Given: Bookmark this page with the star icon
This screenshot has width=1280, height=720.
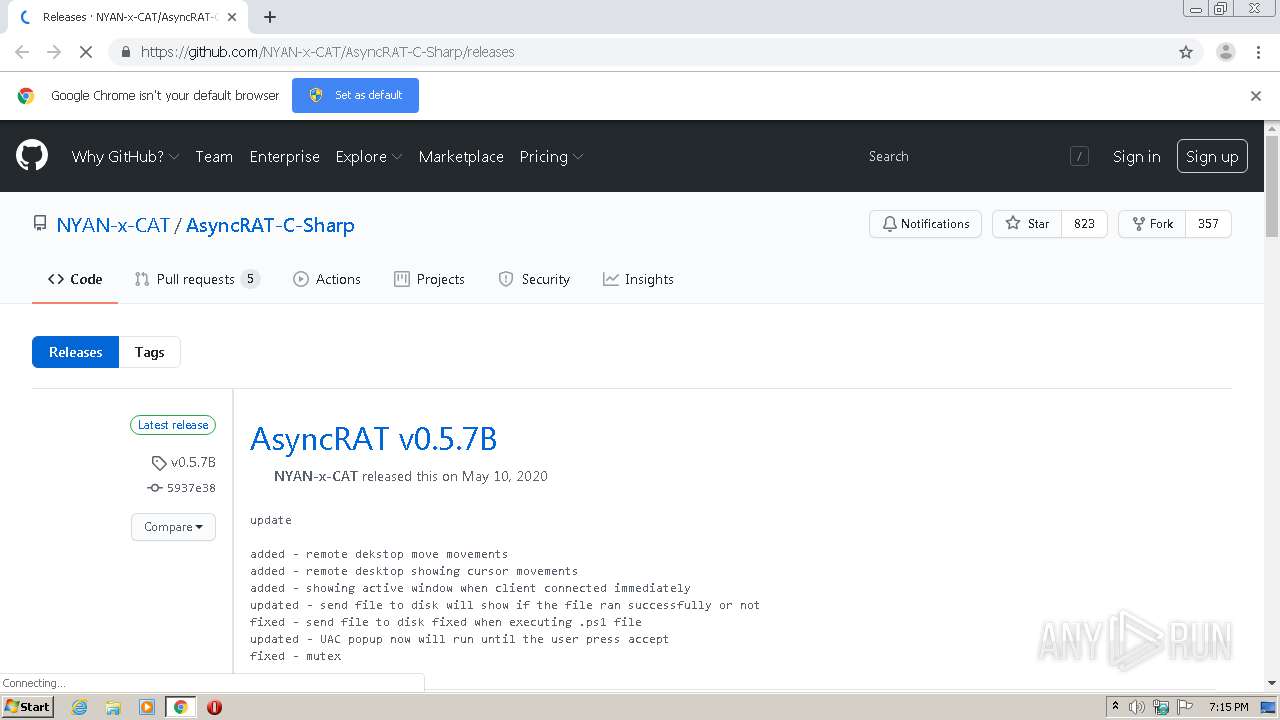Looking at the screenshot, I should click(x=1186, y=52).
